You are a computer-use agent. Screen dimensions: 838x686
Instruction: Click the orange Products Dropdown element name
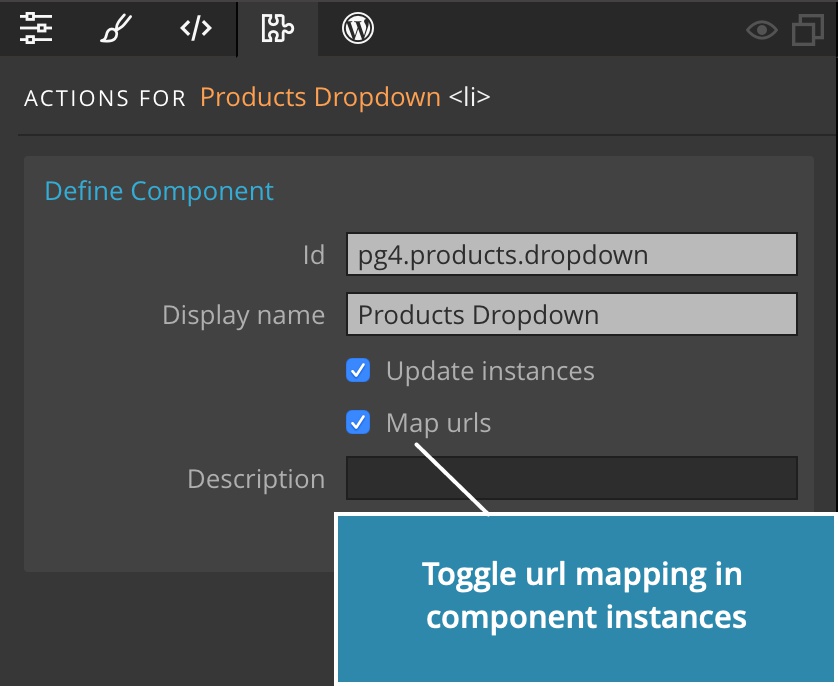coord(320,97)
